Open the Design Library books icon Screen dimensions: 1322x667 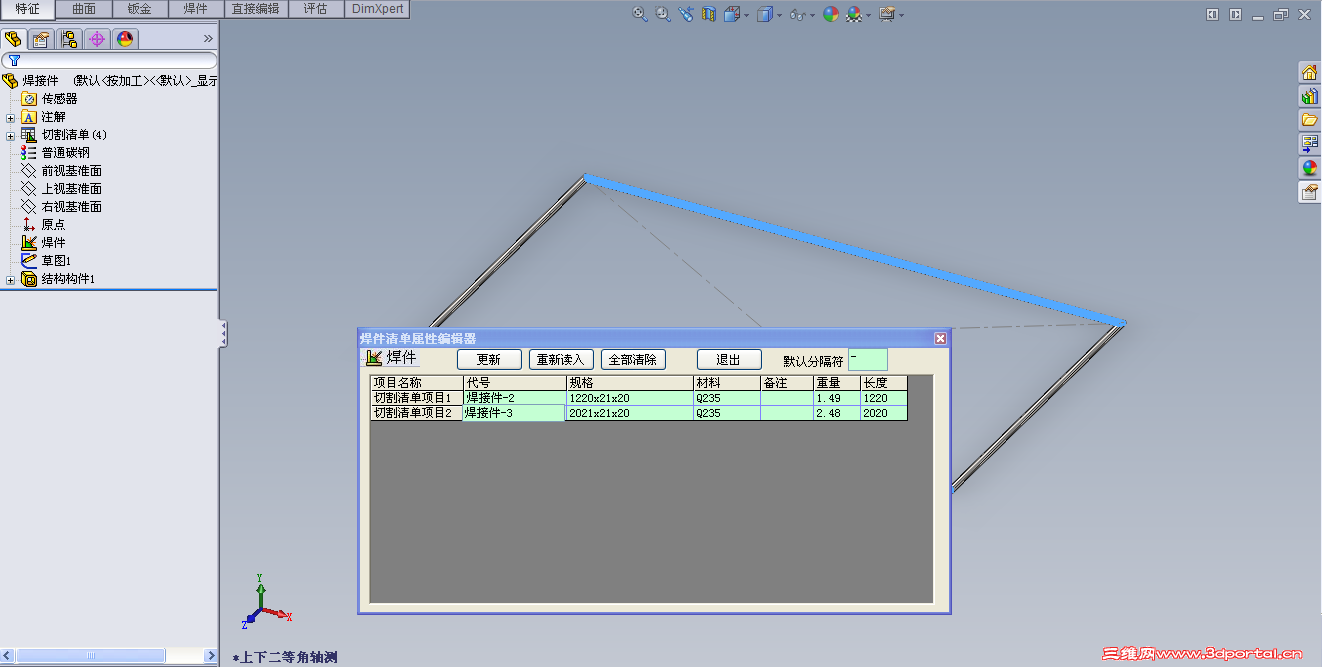[1309, 96]
